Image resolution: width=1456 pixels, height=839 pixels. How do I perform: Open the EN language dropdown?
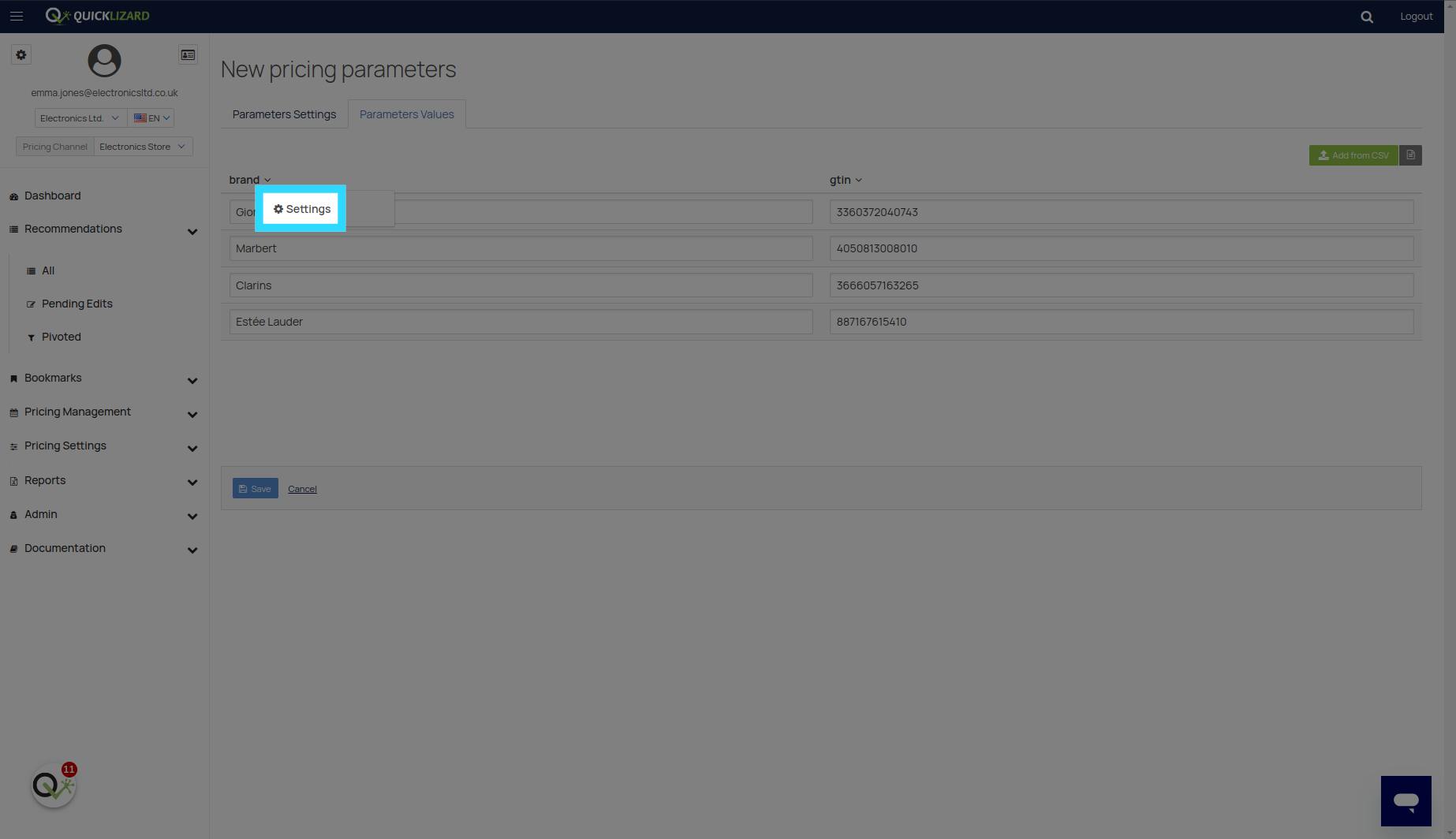(151, 118)
